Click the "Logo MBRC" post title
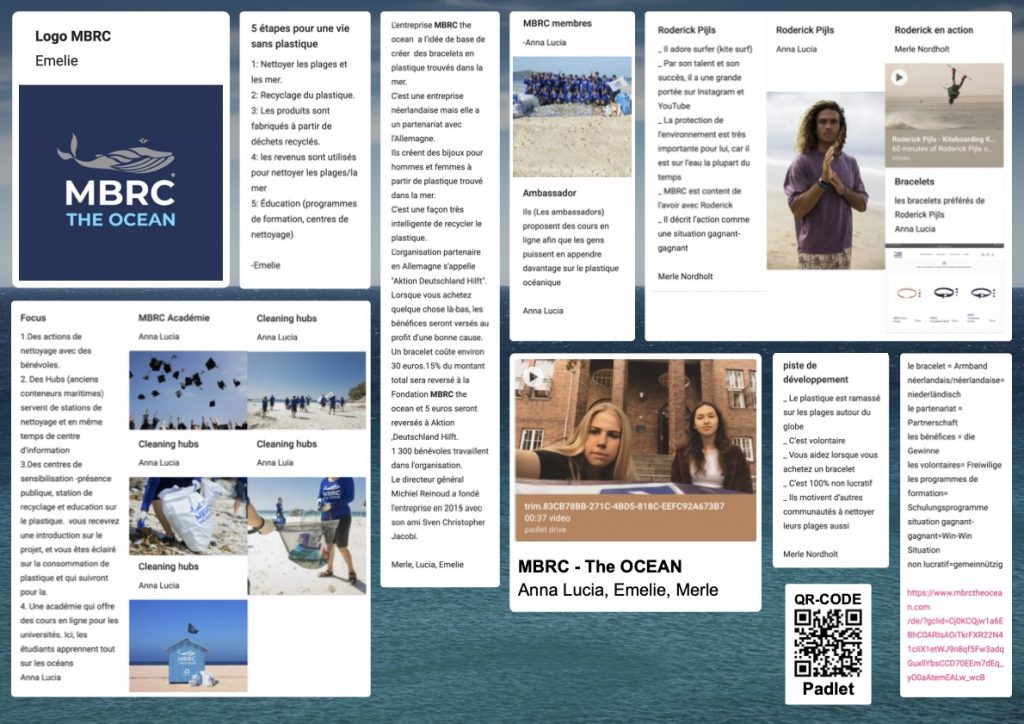Viewport: 1024px width, 724px height. (x=73, y=37)
